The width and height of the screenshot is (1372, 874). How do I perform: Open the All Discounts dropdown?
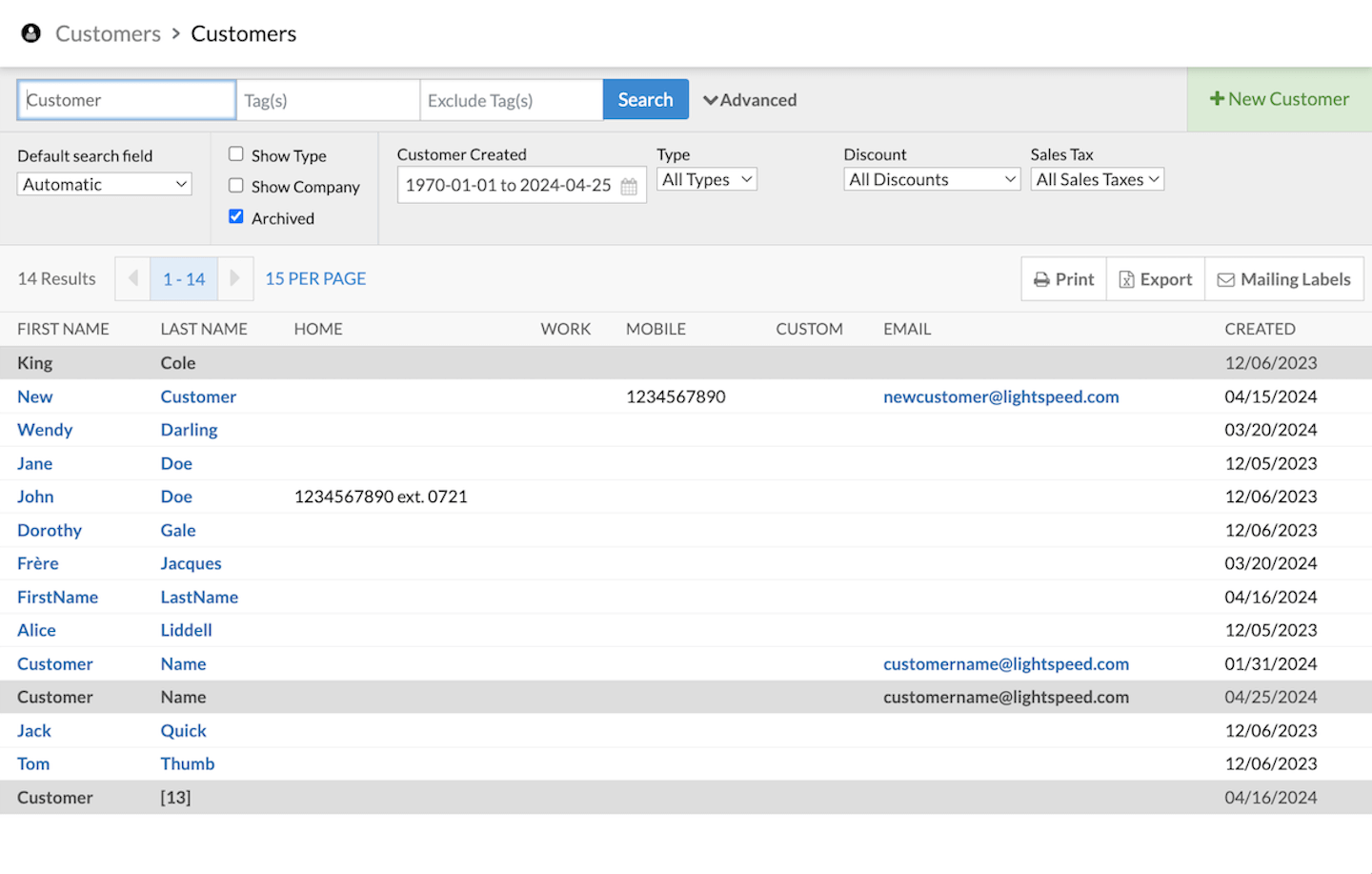pos(931,179)
